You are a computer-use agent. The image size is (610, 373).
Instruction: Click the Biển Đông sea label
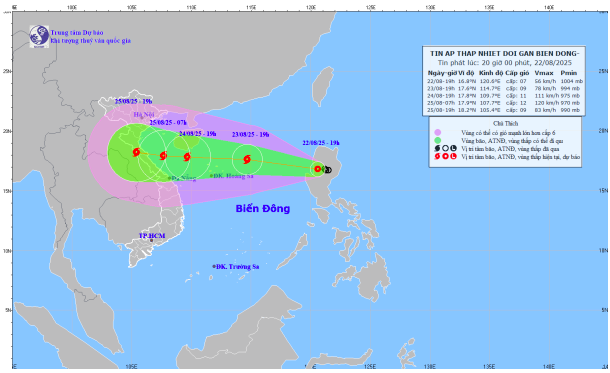tap(263, 208)
